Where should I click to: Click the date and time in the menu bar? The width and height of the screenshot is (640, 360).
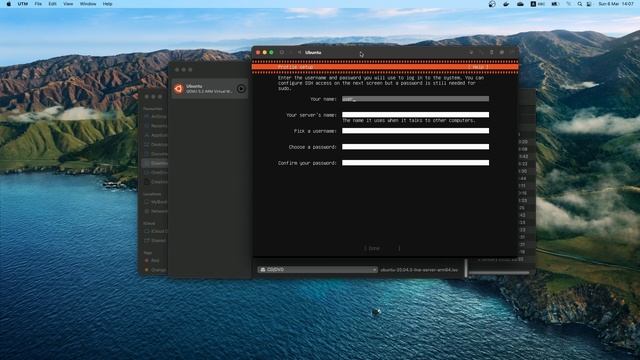[616, 4]
